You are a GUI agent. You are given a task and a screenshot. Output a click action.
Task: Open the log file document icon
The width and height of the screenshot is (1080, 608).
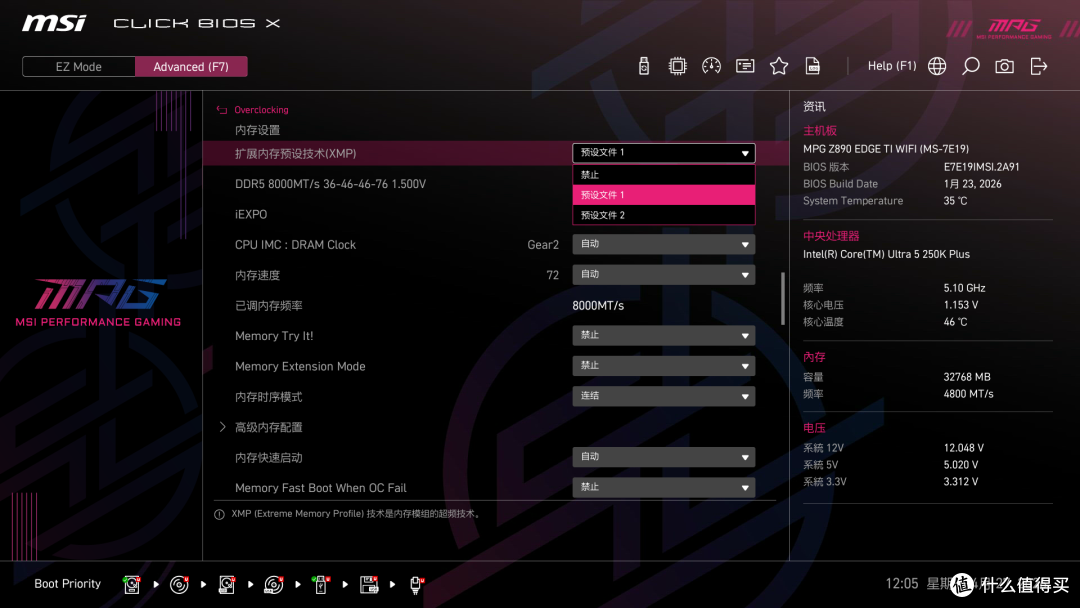[x=812, y=66]
